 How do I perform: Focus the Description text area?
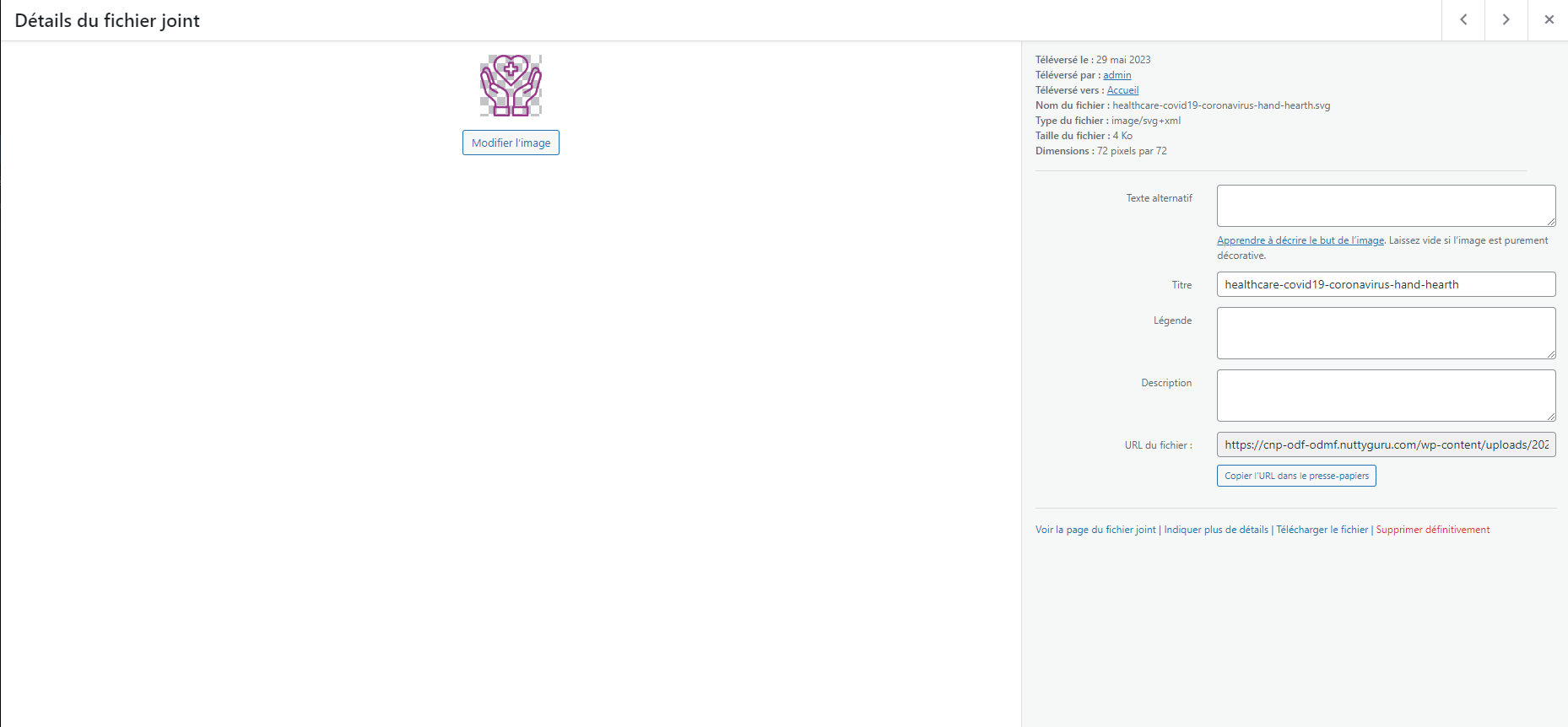tap(1385, 396)
